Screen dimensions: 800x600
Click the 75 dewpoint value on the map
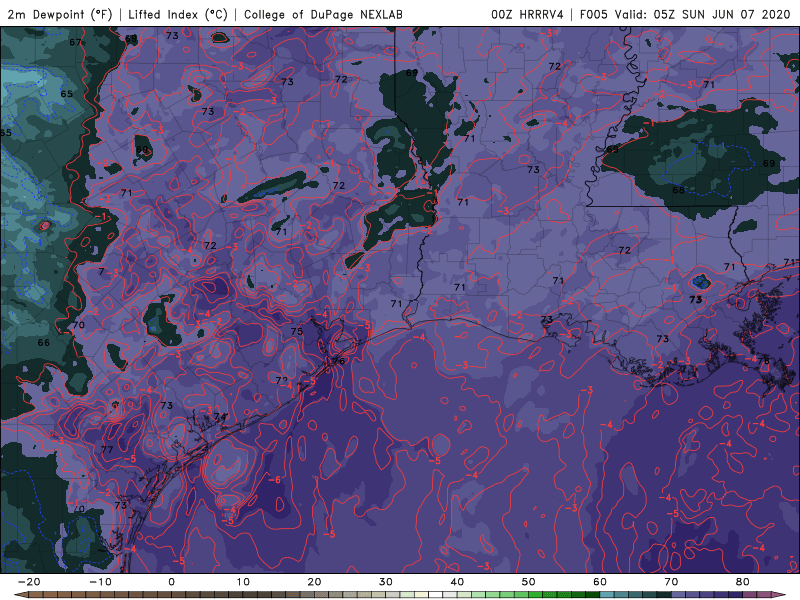point(297,331)
